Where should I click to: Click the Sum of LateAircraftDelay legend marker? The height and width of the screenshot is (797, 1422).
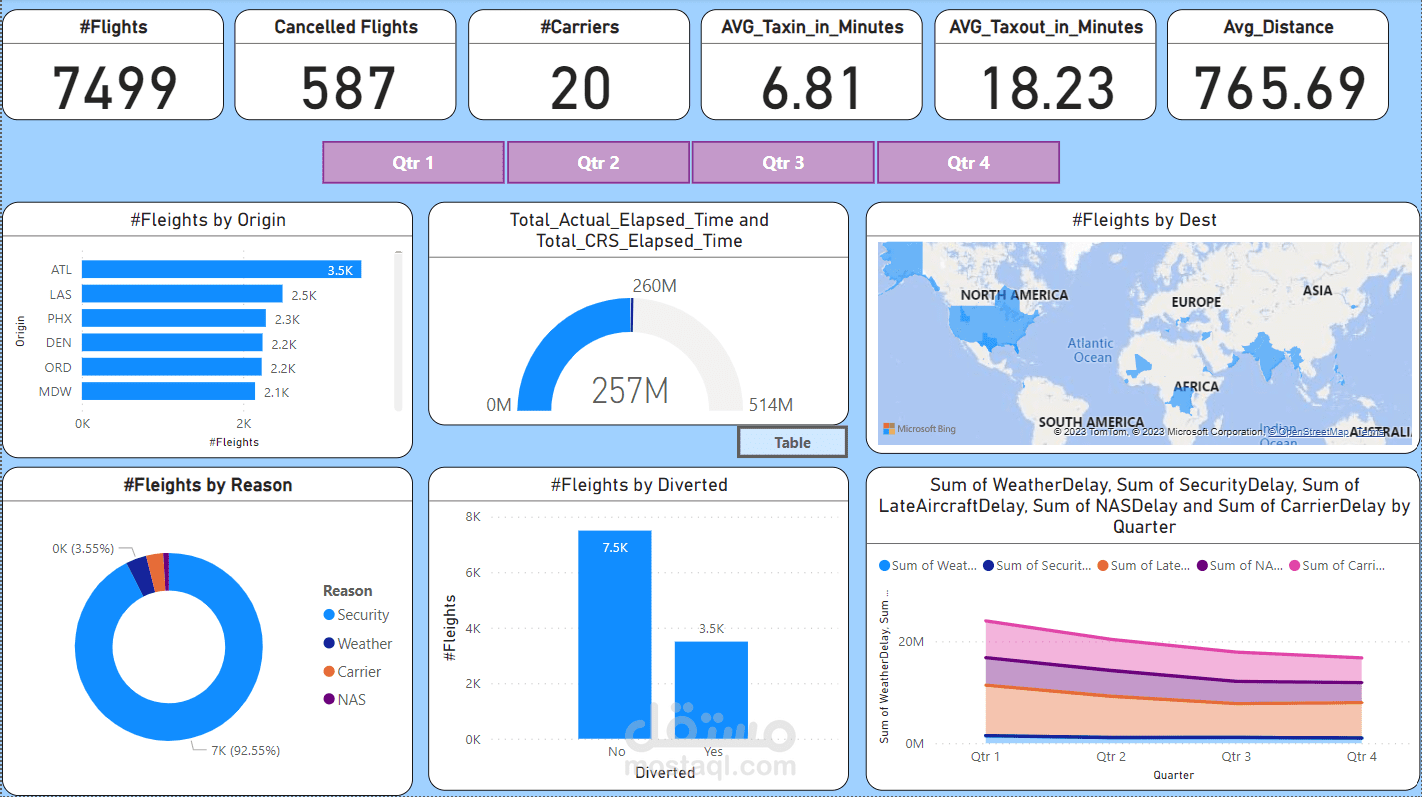click(1105, 565)
